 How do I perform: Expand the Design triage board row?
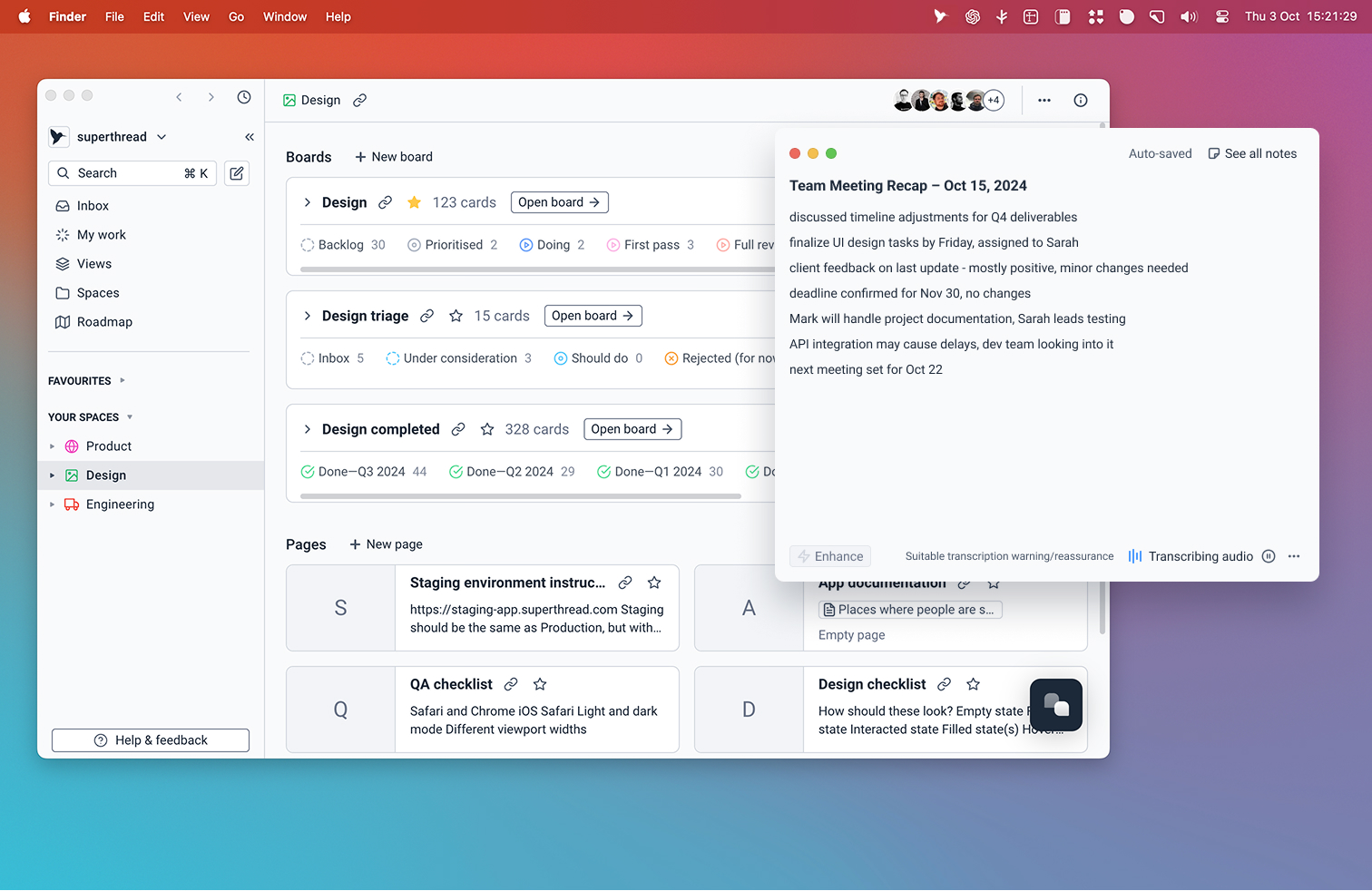tap(308, 316)
